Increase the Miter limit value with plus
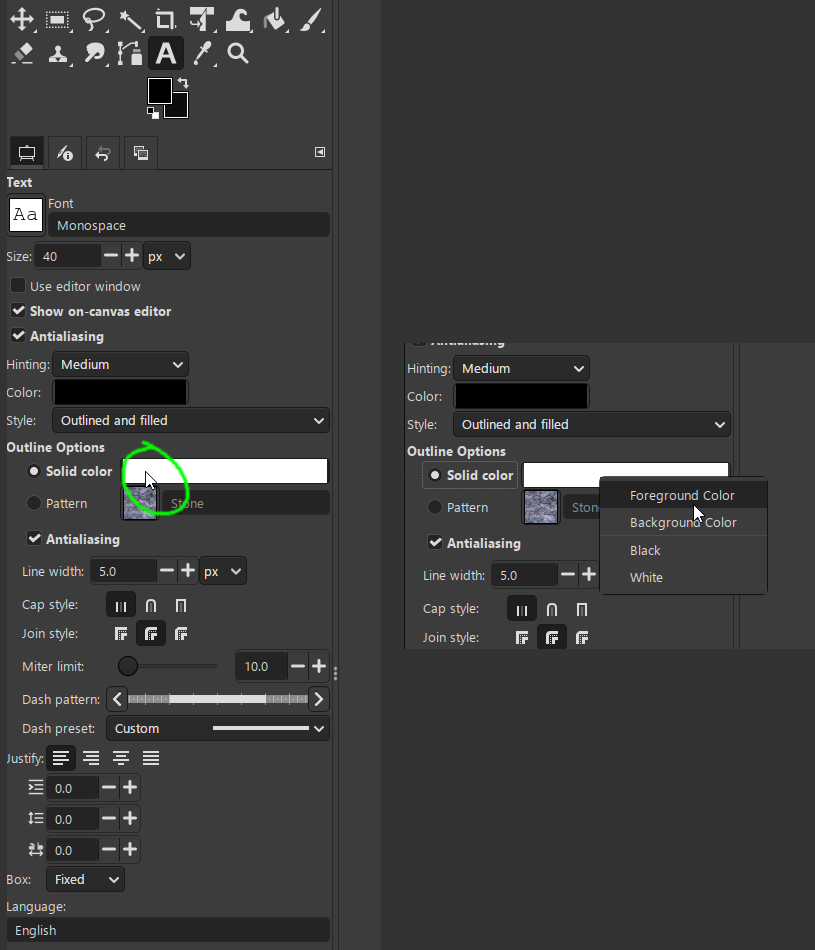 319,666
